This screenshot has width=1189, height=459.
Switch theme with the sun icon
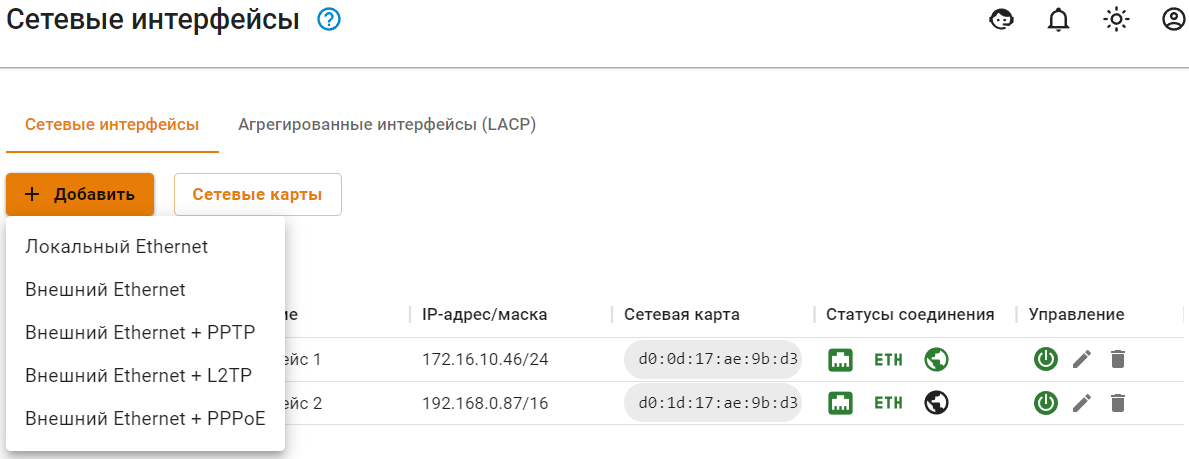point(1116,19)
